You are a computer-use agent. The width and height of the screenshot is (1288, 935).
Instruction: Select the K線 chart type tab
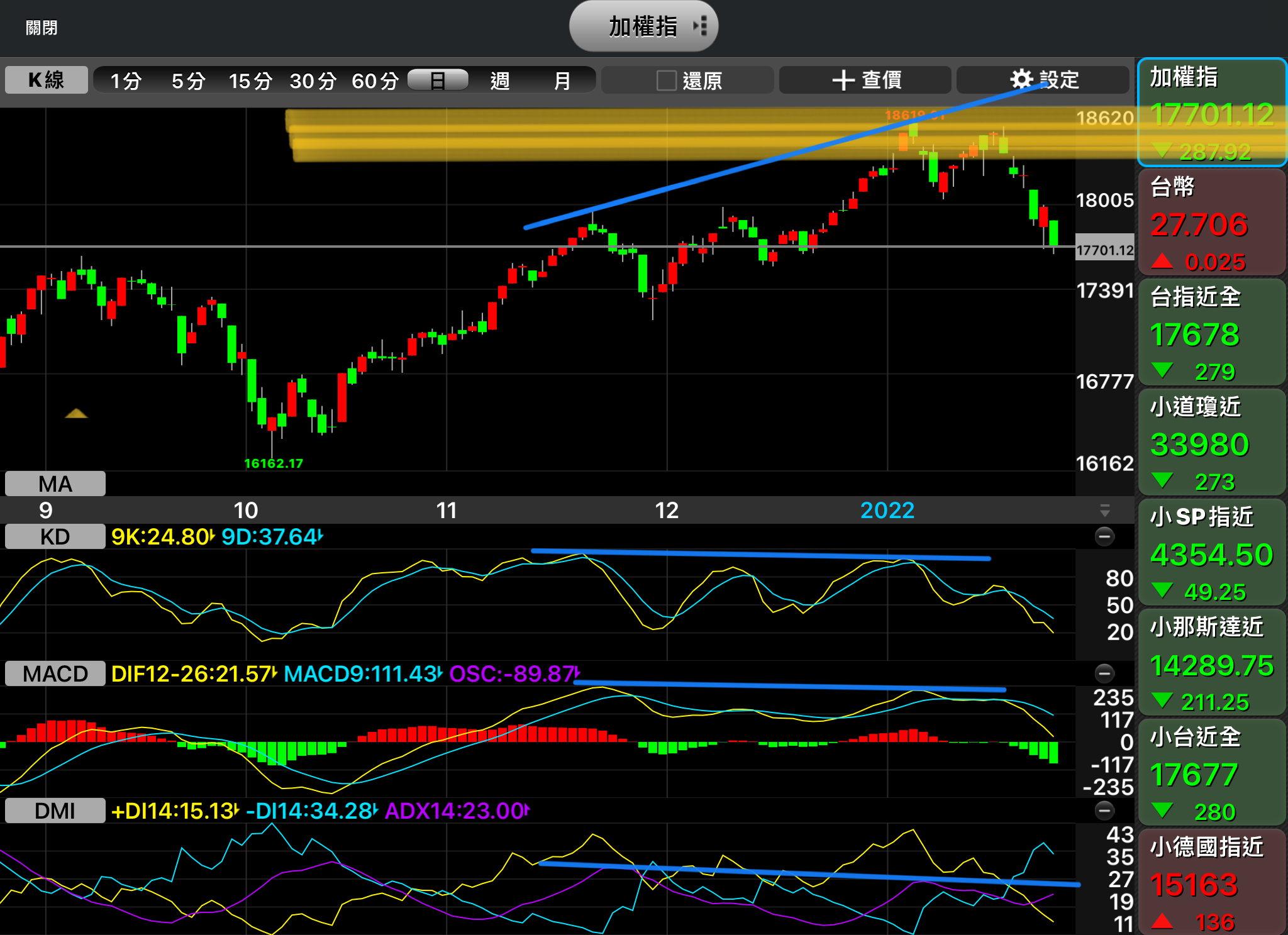47,80
